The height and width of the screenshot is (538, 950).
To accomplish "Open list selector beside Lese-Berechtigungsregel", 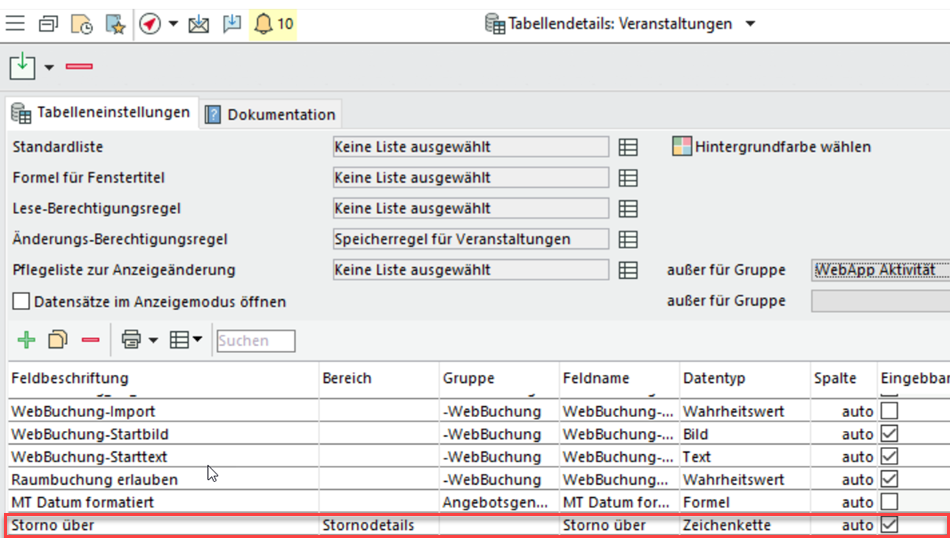I will (x=628, y=209).
